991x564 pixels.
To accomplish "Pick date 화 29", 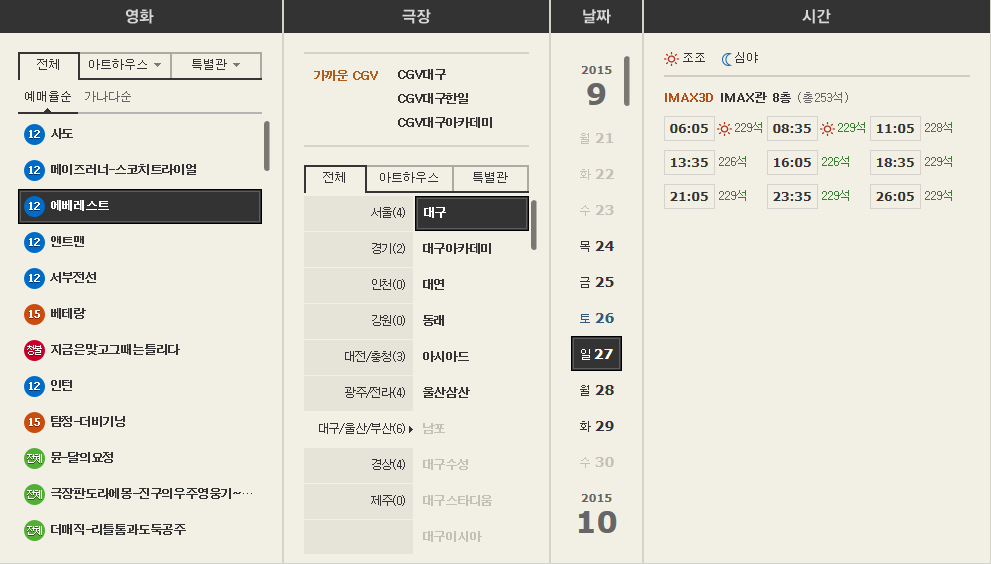I will [597, 427].
